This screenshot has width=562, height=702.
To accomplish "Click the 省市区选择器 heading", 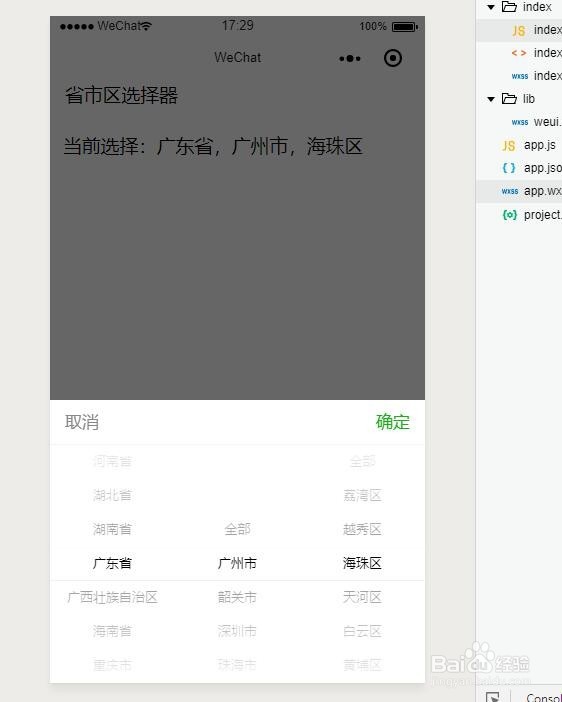I will [121, 95].
